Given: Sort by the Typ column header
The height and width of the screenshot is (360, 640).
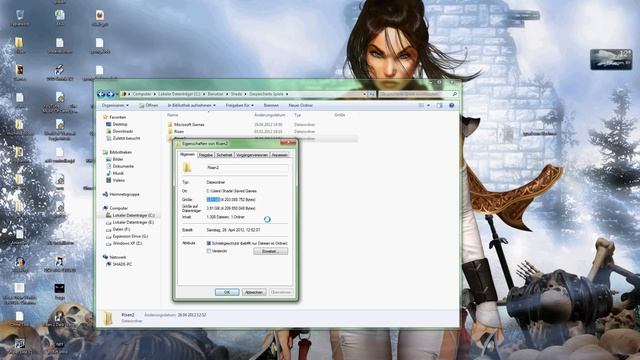Looking at the screenshot, I should (298, 115).
